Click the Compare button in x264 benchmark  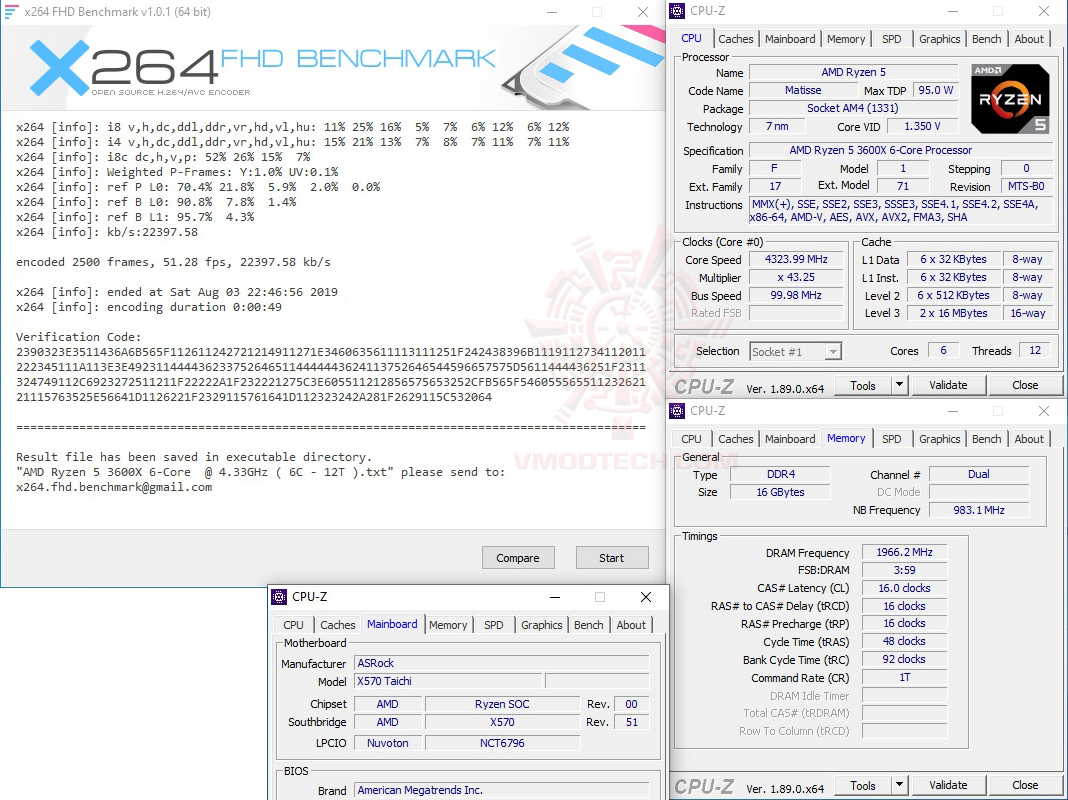[518, 557]
